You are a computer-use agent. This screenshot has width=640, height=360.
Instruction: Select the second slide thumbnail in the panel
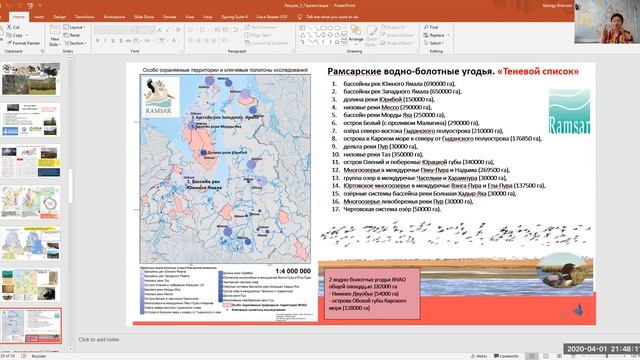[31, 120]
